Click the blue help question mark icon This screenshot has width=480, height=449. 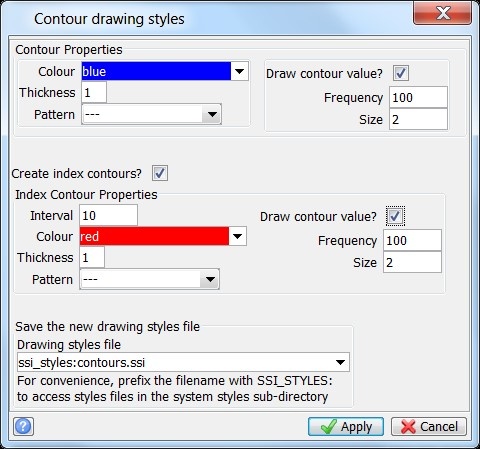(23, 426)
